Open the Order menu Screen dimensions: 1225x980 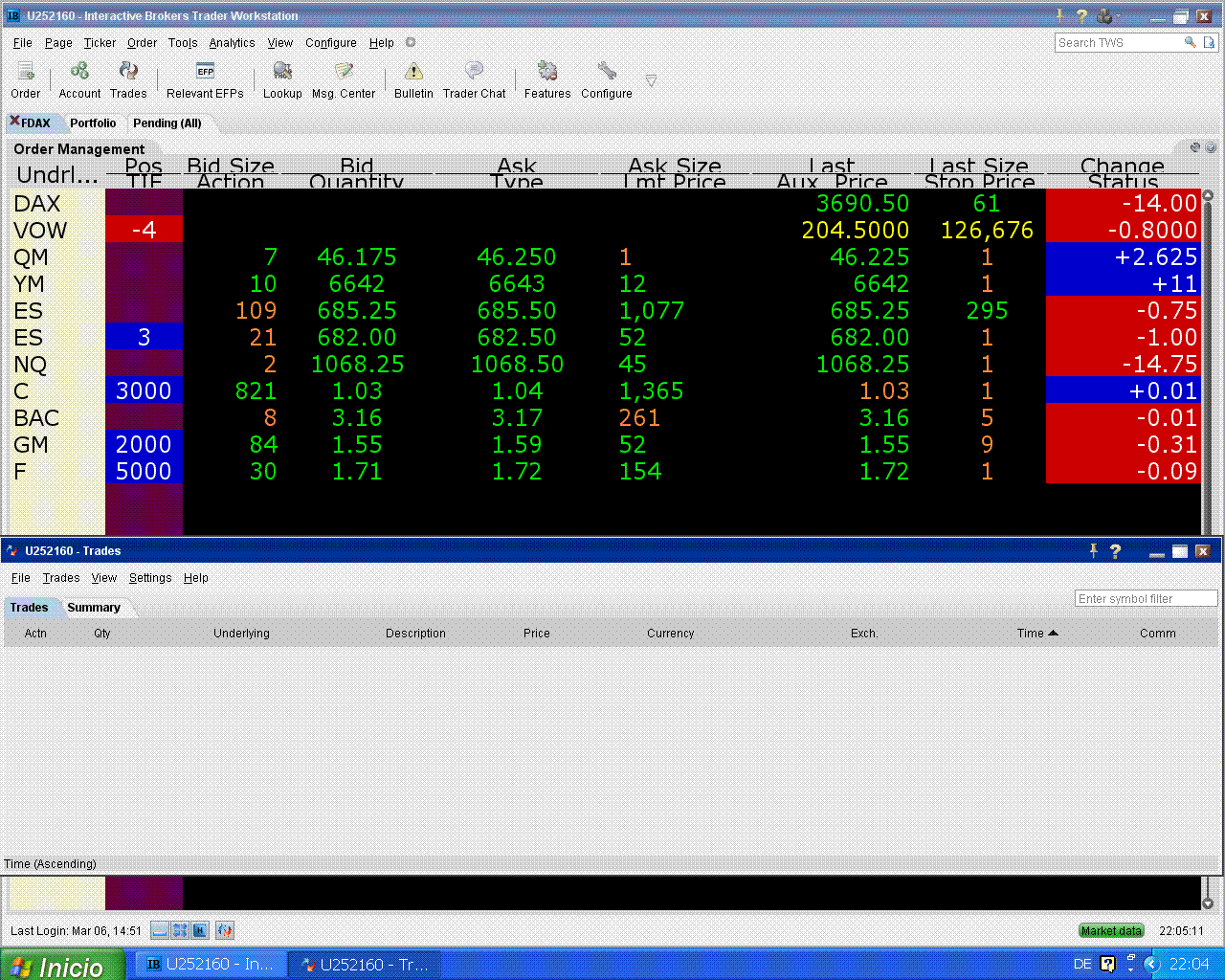click(142, 43)
